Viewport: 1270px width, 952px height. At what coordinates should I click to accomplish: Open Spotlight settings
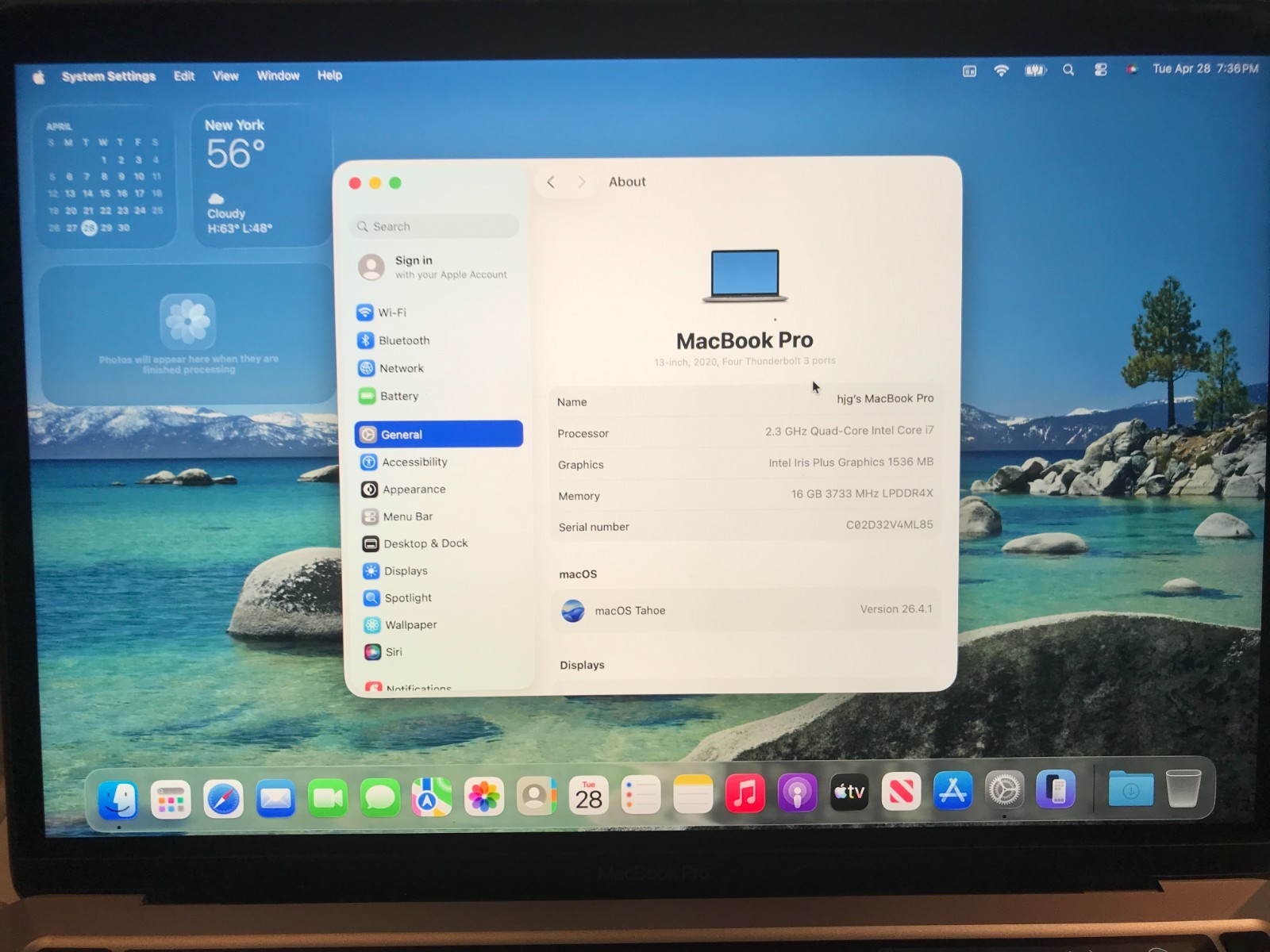(x=398, y=597)
